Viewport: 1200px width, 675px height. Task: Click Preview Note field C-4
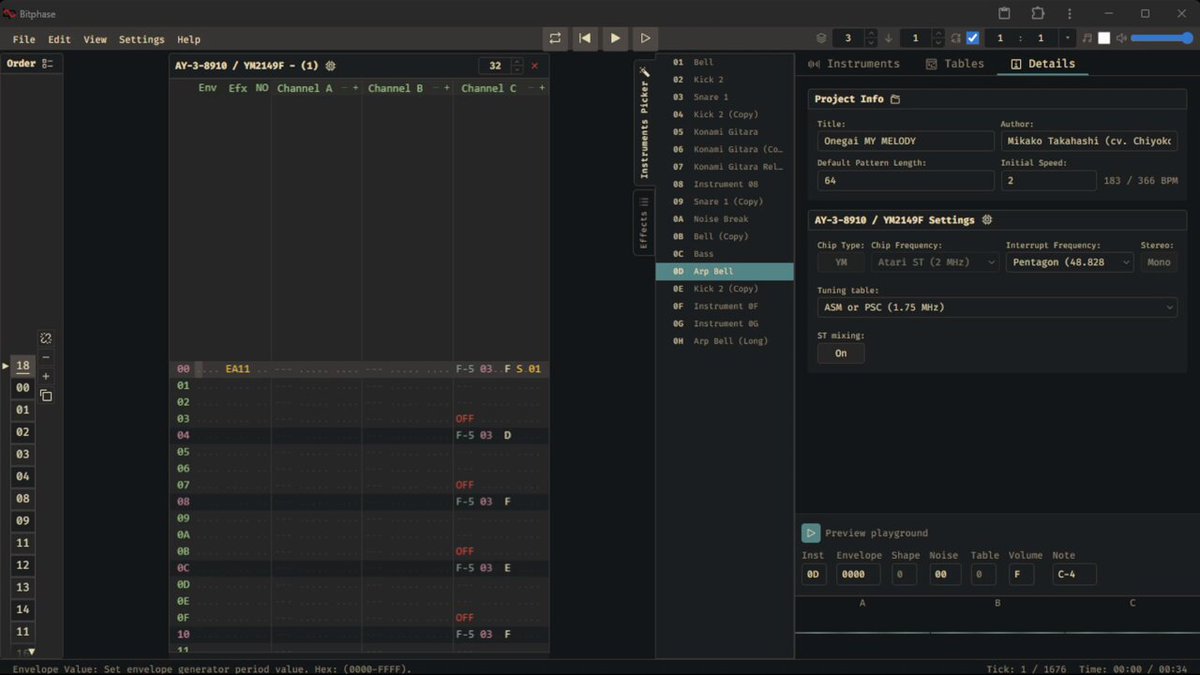1074,574
